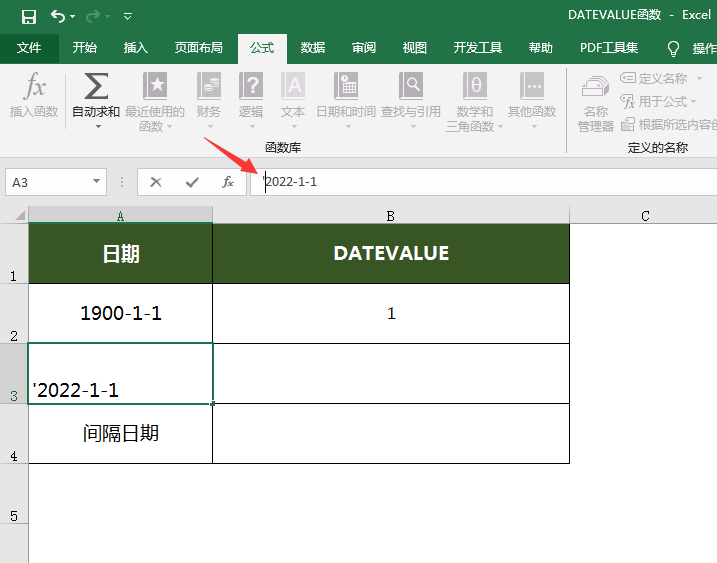Switch to the 视图 tab

coord(415,48)
